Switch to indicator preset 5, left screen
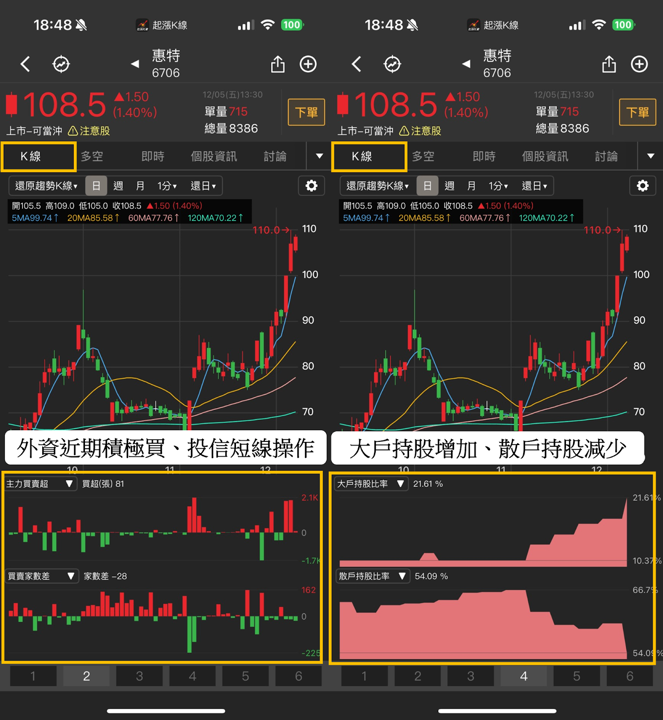The height and width of the screenshot is (720, 663). point(246,676)
